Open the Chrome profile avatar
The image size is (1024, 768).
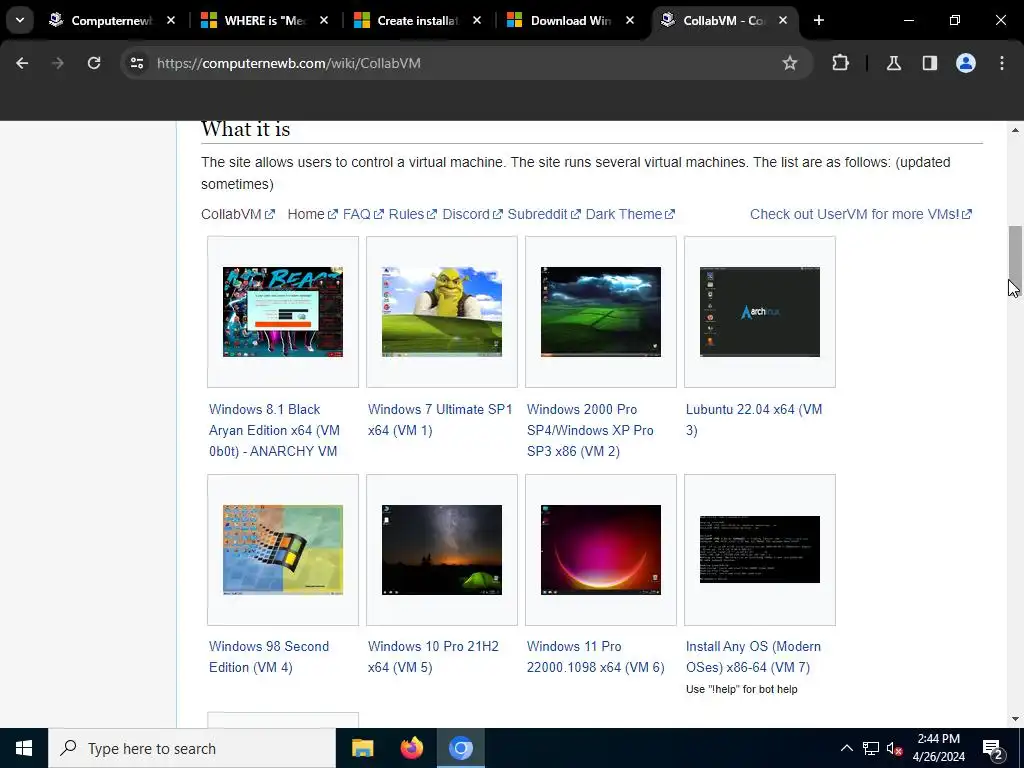966,63
